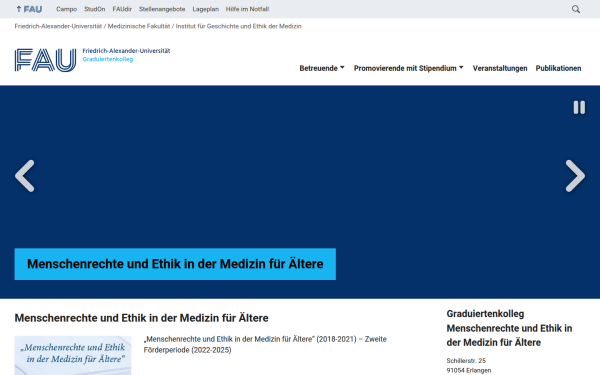Viewport: 600px width, 375px height.
Task: Click the Schillerstr. 25 address text
Action: pyautogui.click(x=466, y=360)
